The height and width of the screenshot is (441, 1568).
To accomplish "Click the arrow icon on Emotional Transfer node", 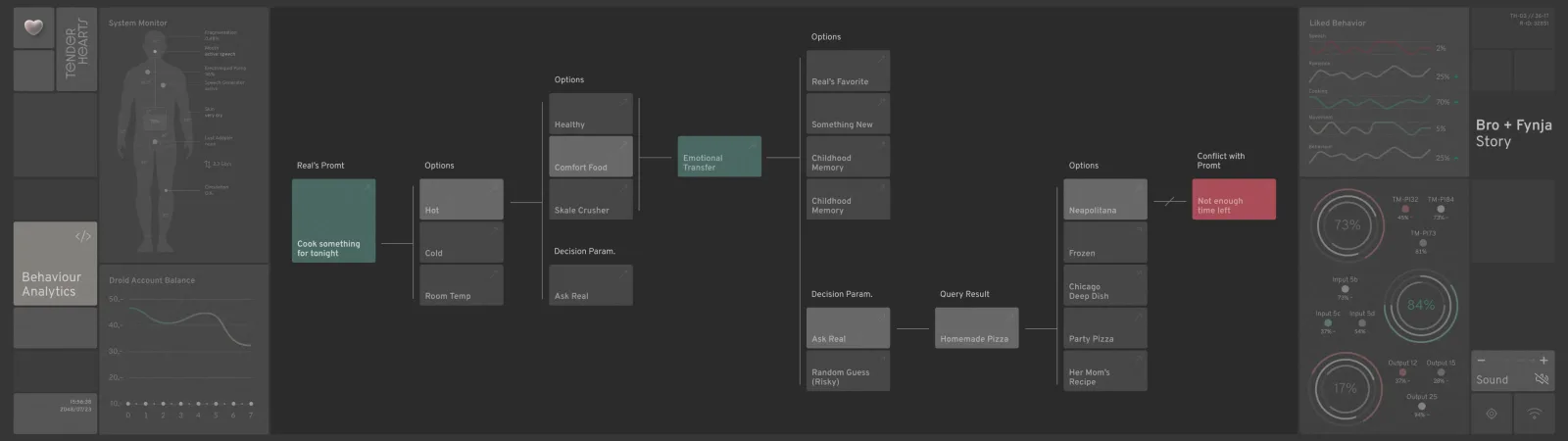I will pos(754,144).
